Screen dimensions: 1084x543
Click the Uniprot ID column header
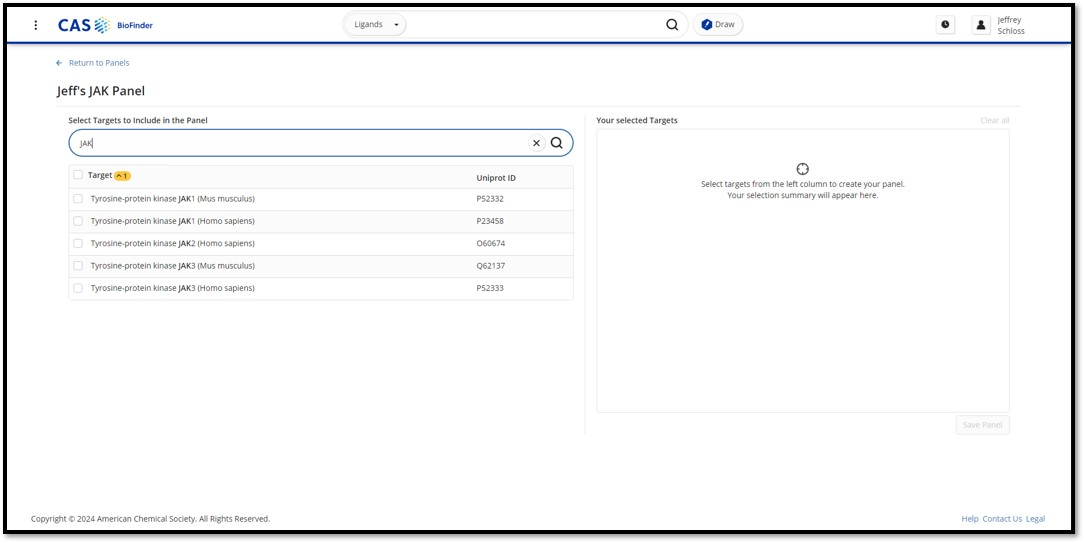pos(496,178)
